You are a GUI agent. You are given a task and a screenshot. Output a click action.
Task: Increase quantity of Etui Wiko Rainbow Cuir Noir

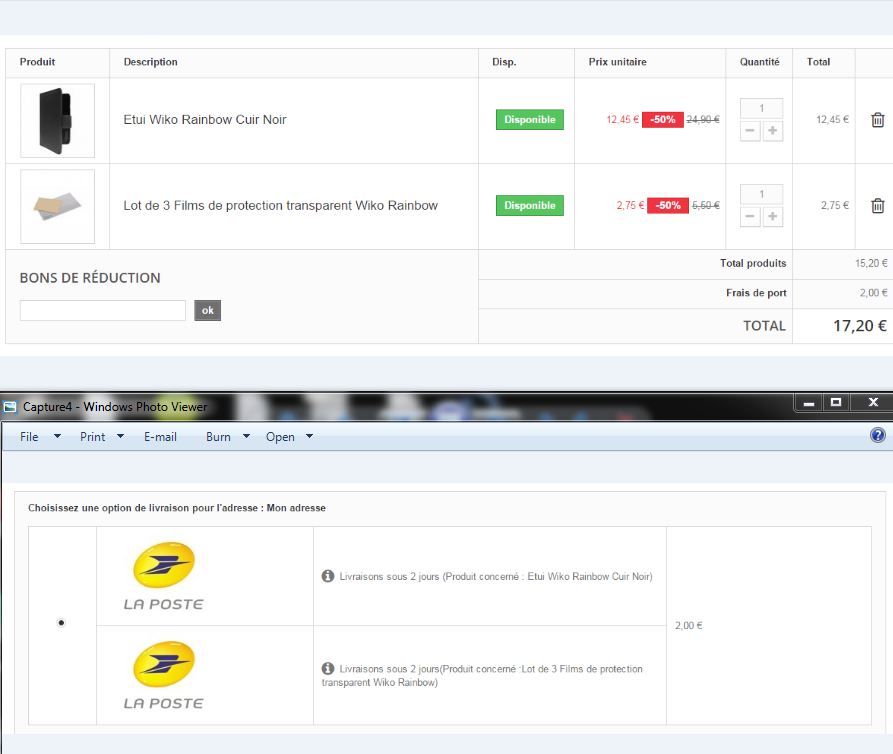772,131
